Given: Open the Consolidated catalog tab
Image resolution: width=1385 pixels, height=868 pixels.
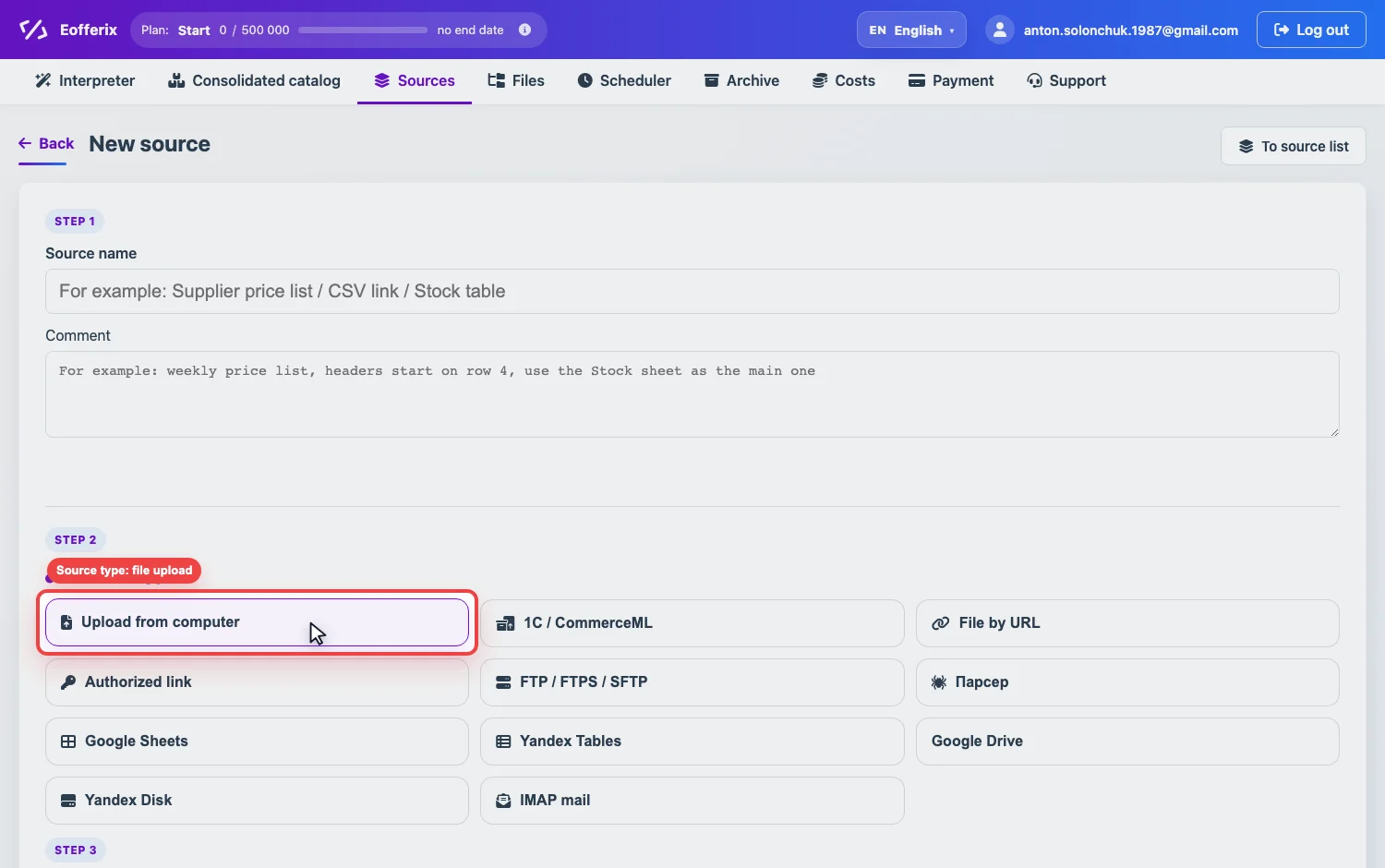Looking at the screenshot, I should 254,81.
